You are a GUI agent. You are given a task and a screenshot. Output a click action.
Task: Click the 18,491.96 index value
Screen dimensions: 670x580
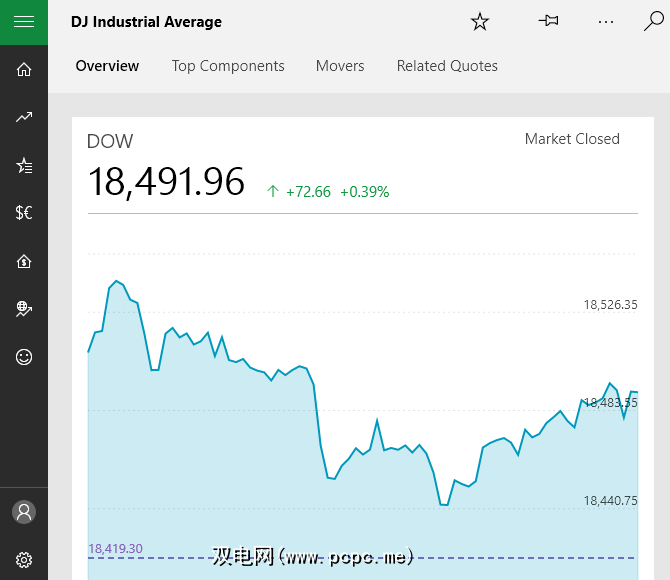pyautogui.click(x=166, y=182)
